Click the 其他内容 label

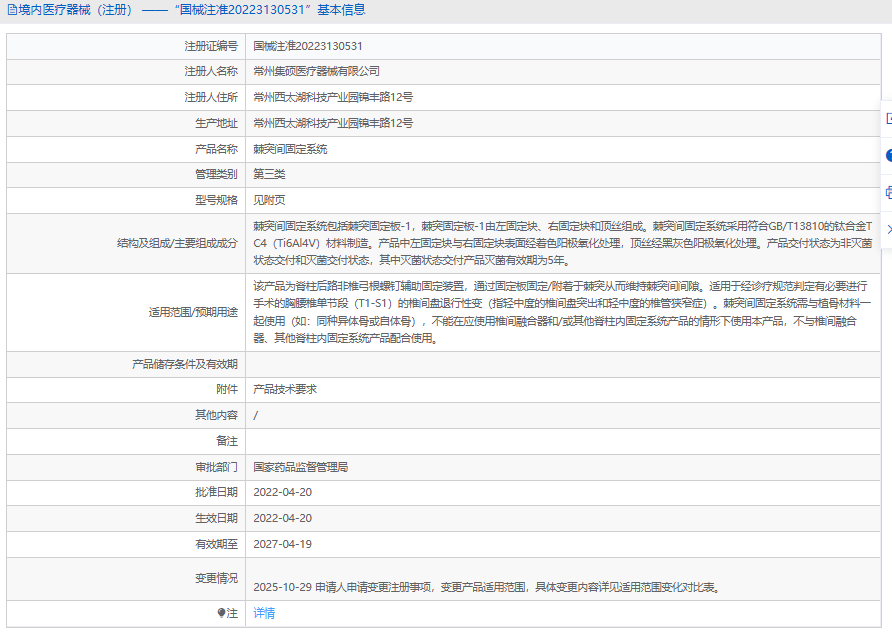tap(216, 415)
